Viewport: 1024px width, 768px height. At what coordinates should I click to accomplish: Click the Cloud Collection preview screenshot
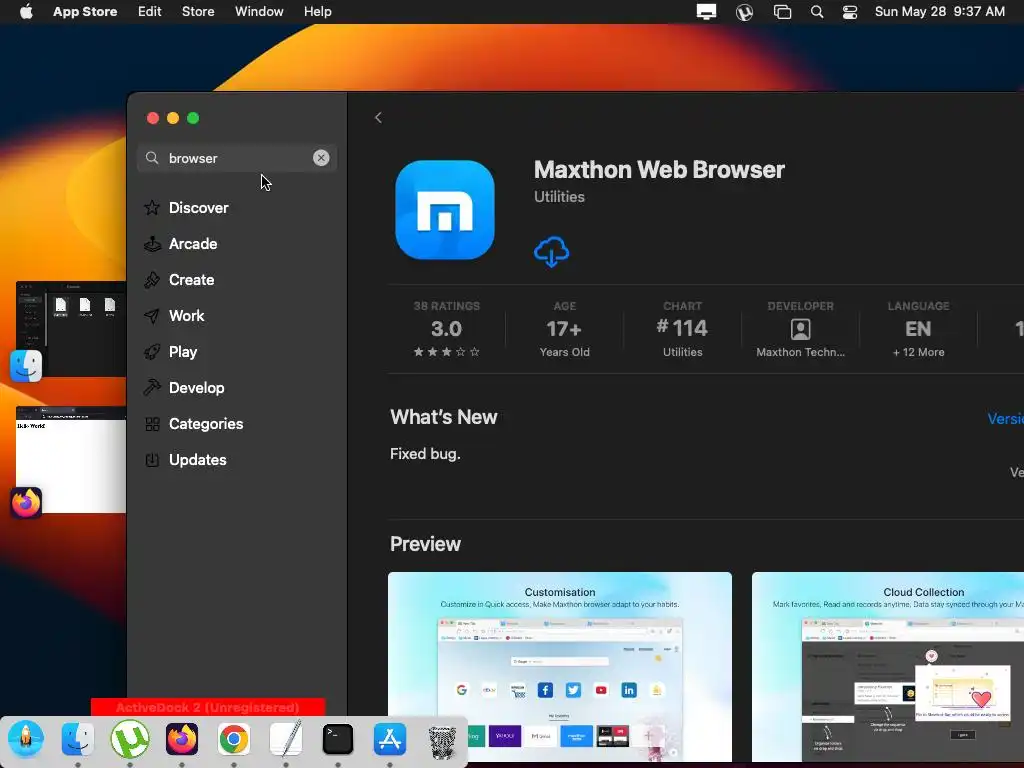pos(888,666)
